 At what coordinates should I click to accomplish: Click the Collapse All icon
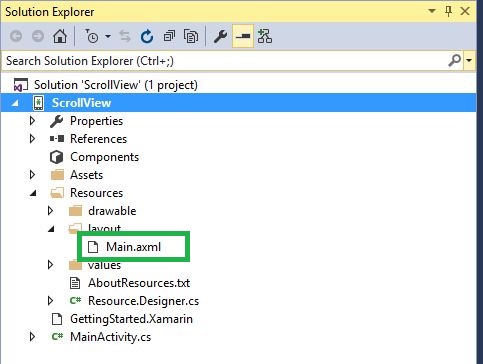(169, 36)
